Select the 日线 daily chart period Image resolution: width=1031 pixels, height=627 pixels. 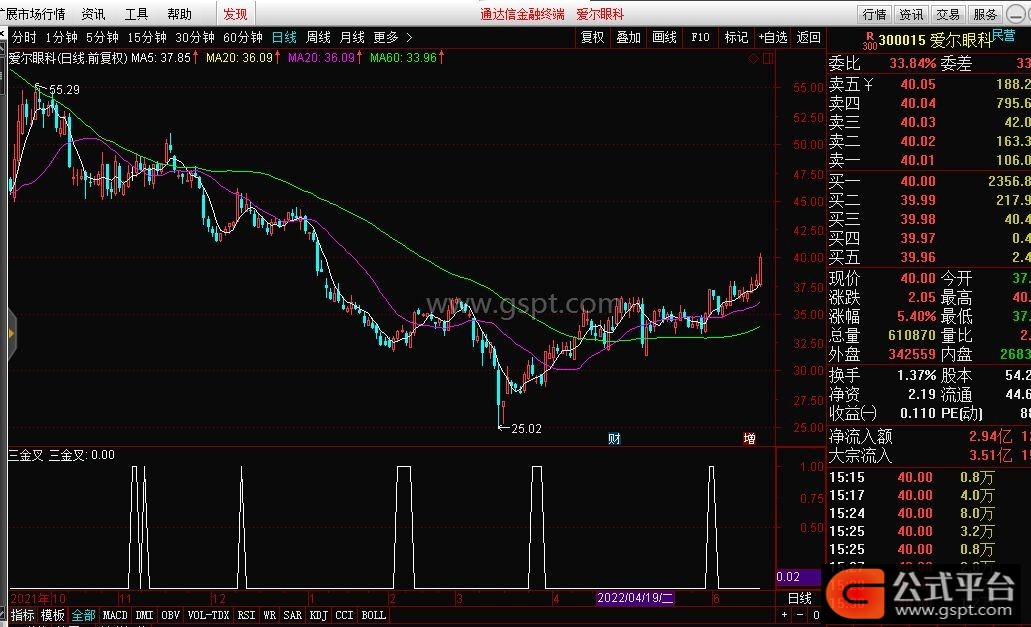pos(284,37)
